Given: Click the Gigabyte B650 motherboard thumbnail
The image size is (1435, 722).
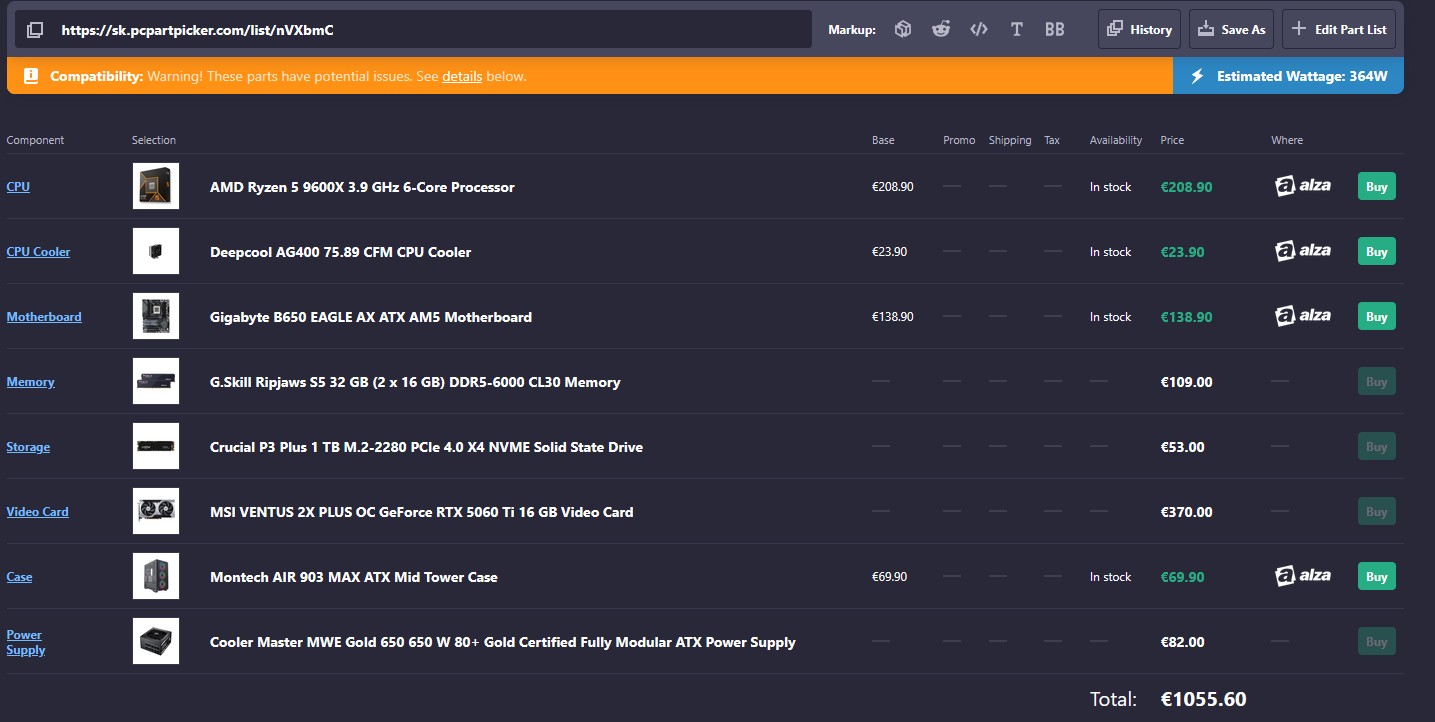Looking at the screenshot, I should 156,316.
